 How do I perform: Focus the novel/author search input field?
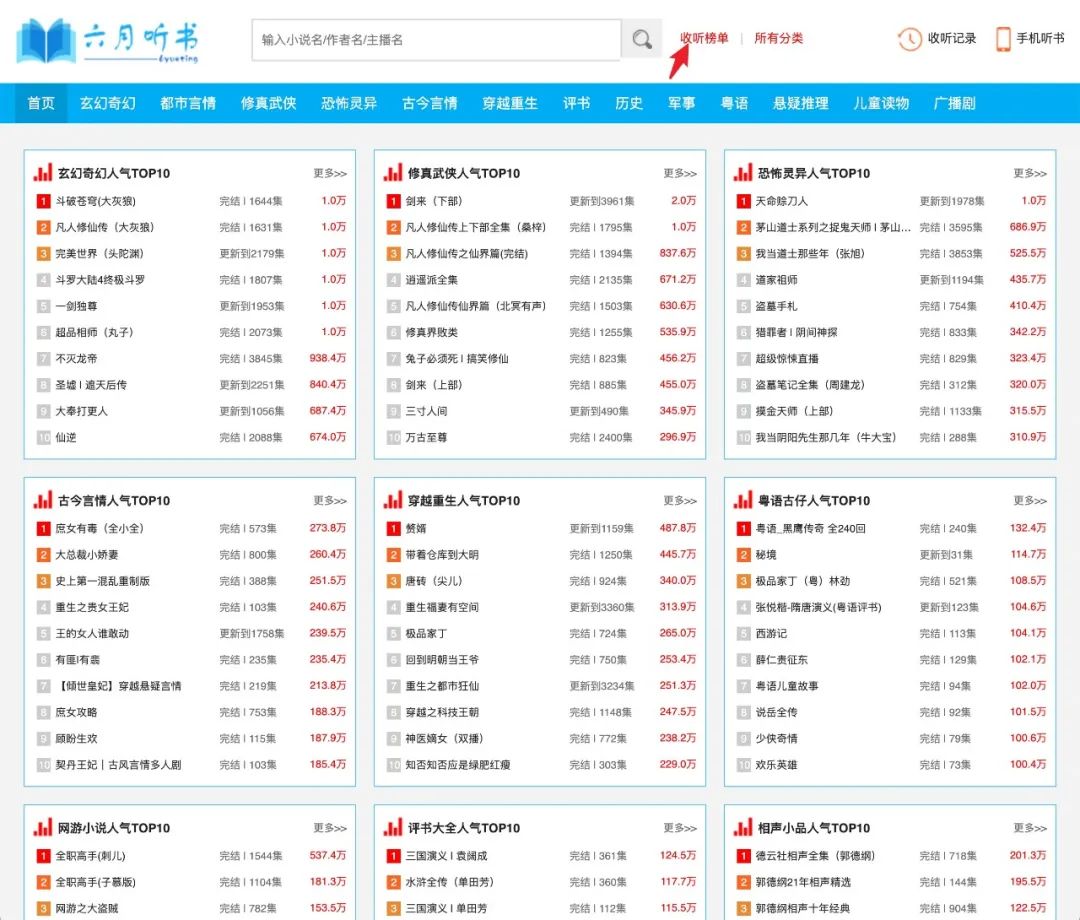point(436,39)
